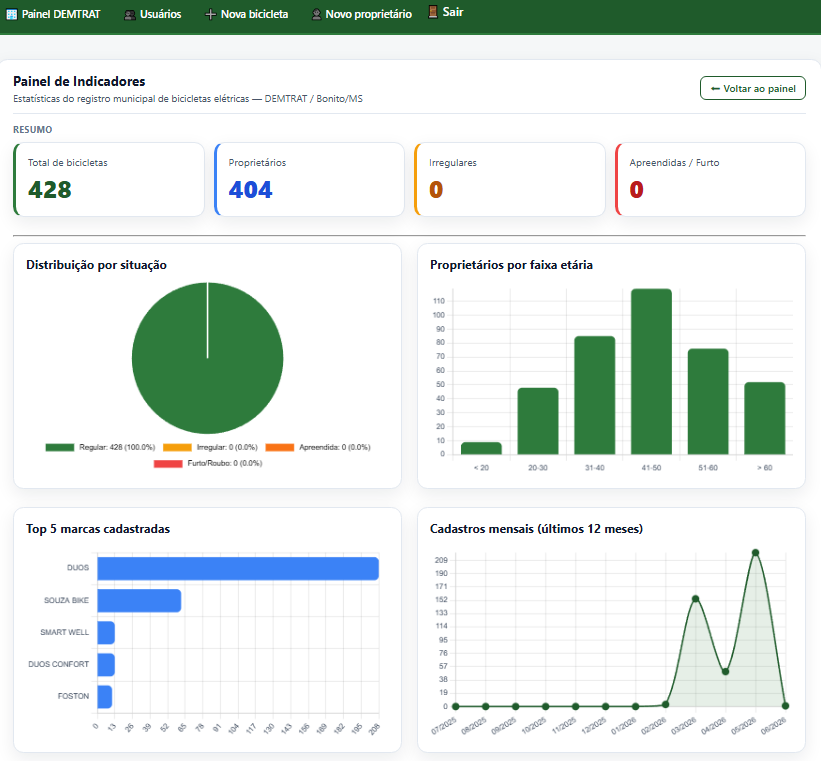Click the 07/2025 data point on line chart

coord(456,706)
